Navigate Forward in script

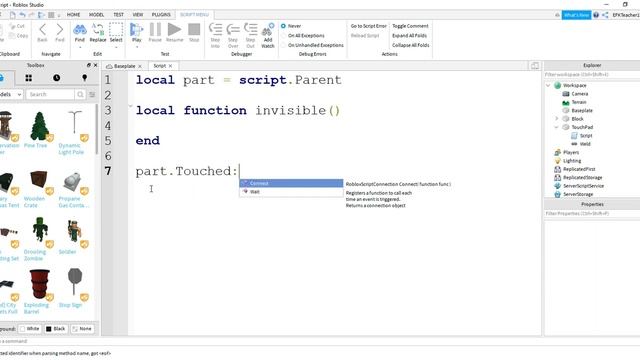(60, 33)
